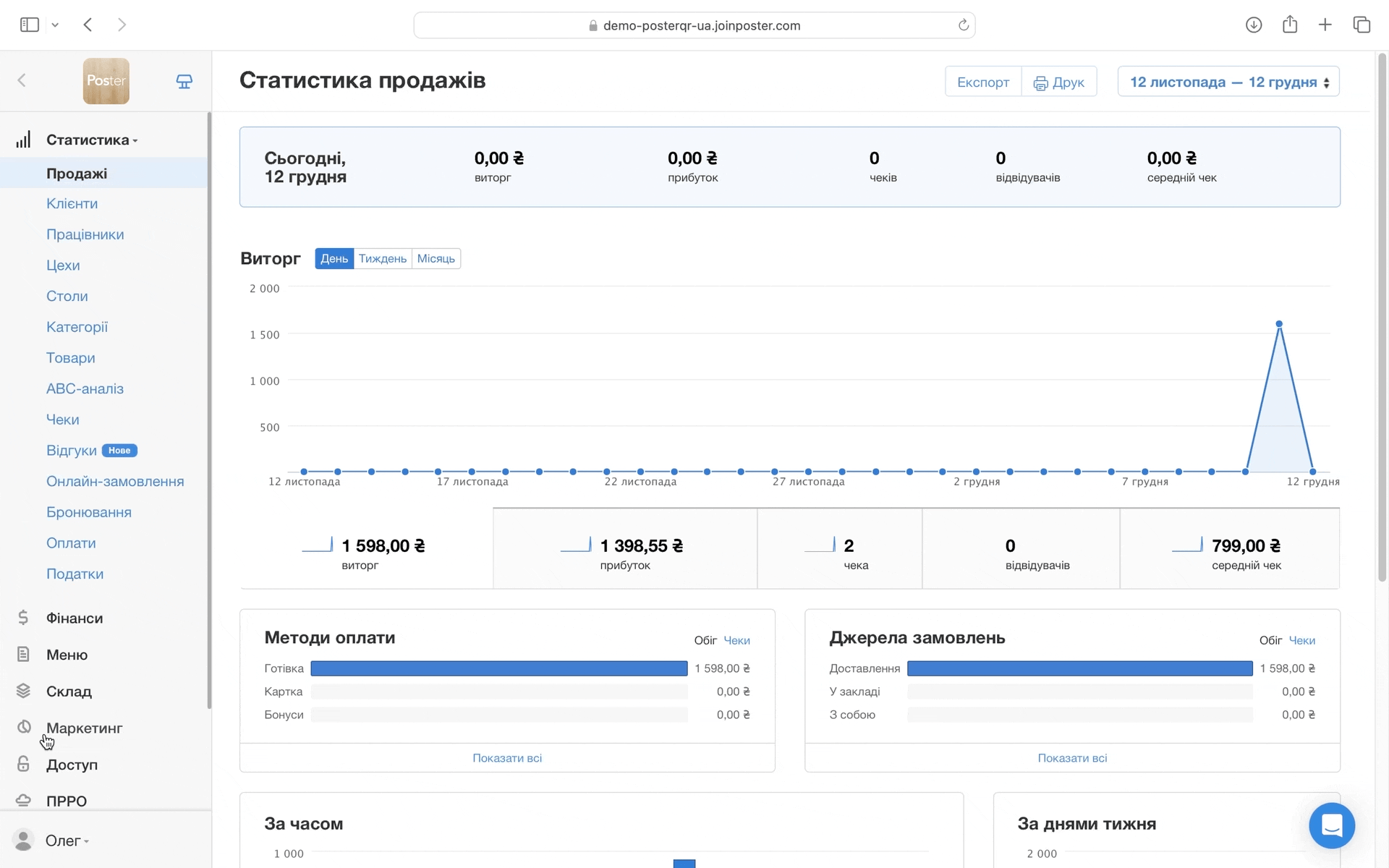
Task: Open the live chat bubble icon
Action: 1331,825
